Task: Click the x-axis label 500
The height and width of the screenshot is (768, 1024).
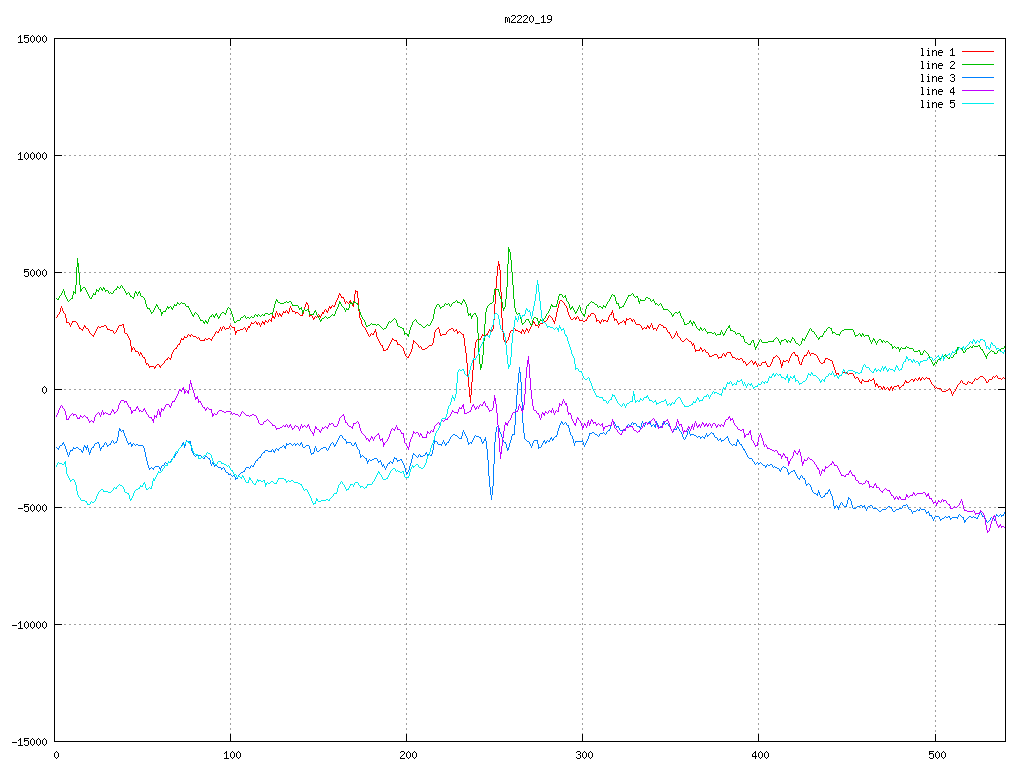Action: 936,756
